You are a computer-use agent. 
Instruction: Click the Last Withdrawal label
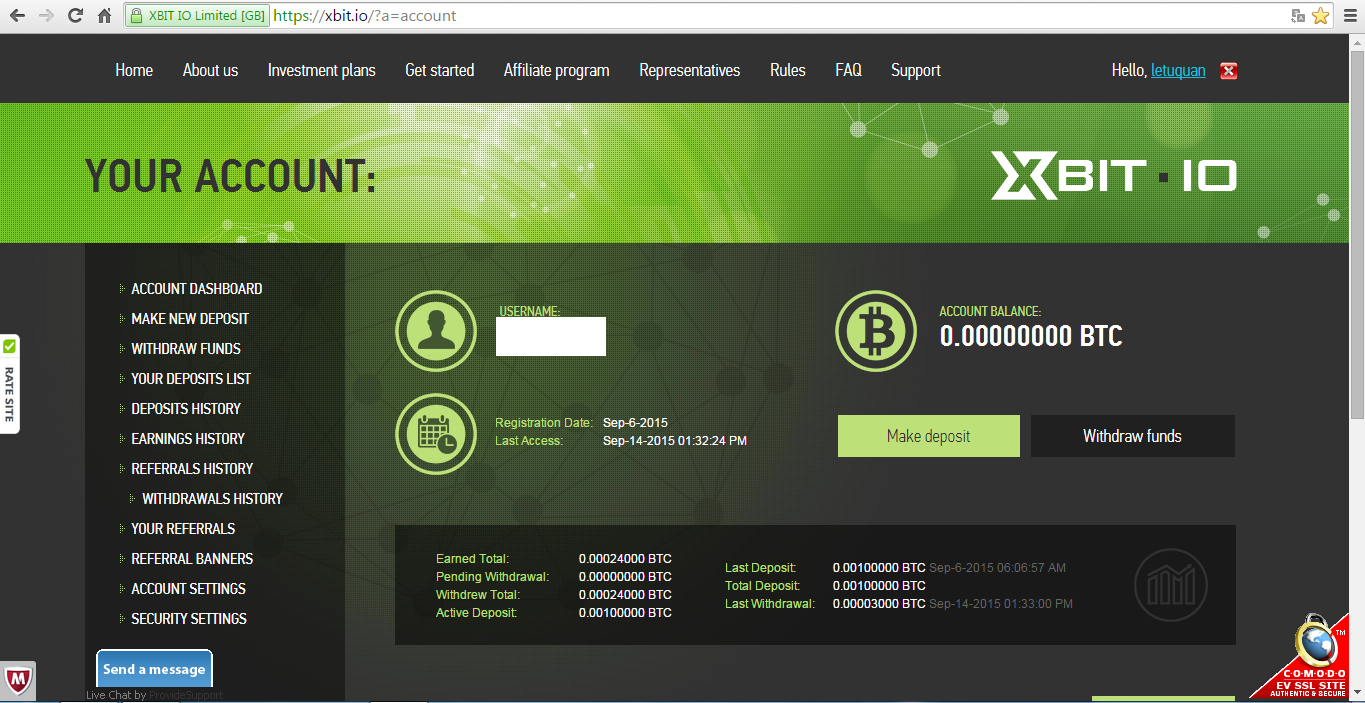coord(770,604)
